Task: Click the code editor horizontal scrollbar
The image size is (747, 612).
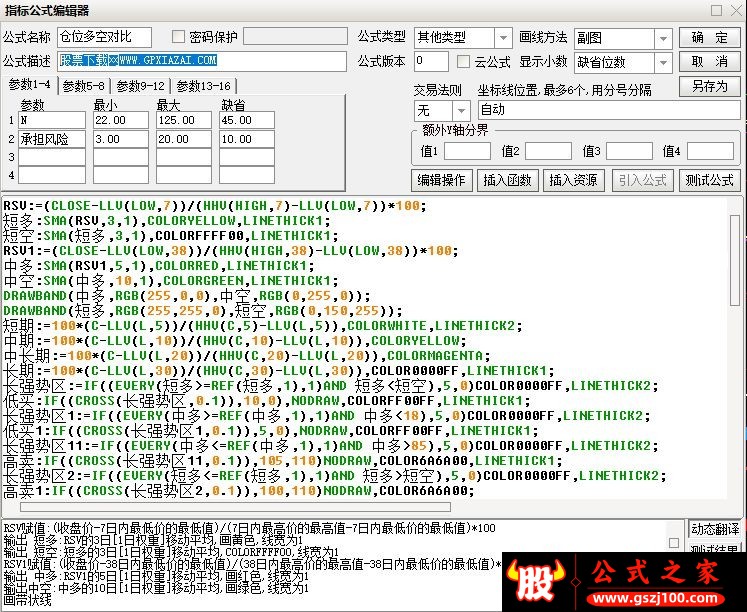Action: pyautogui.click(x=235, y=506)
